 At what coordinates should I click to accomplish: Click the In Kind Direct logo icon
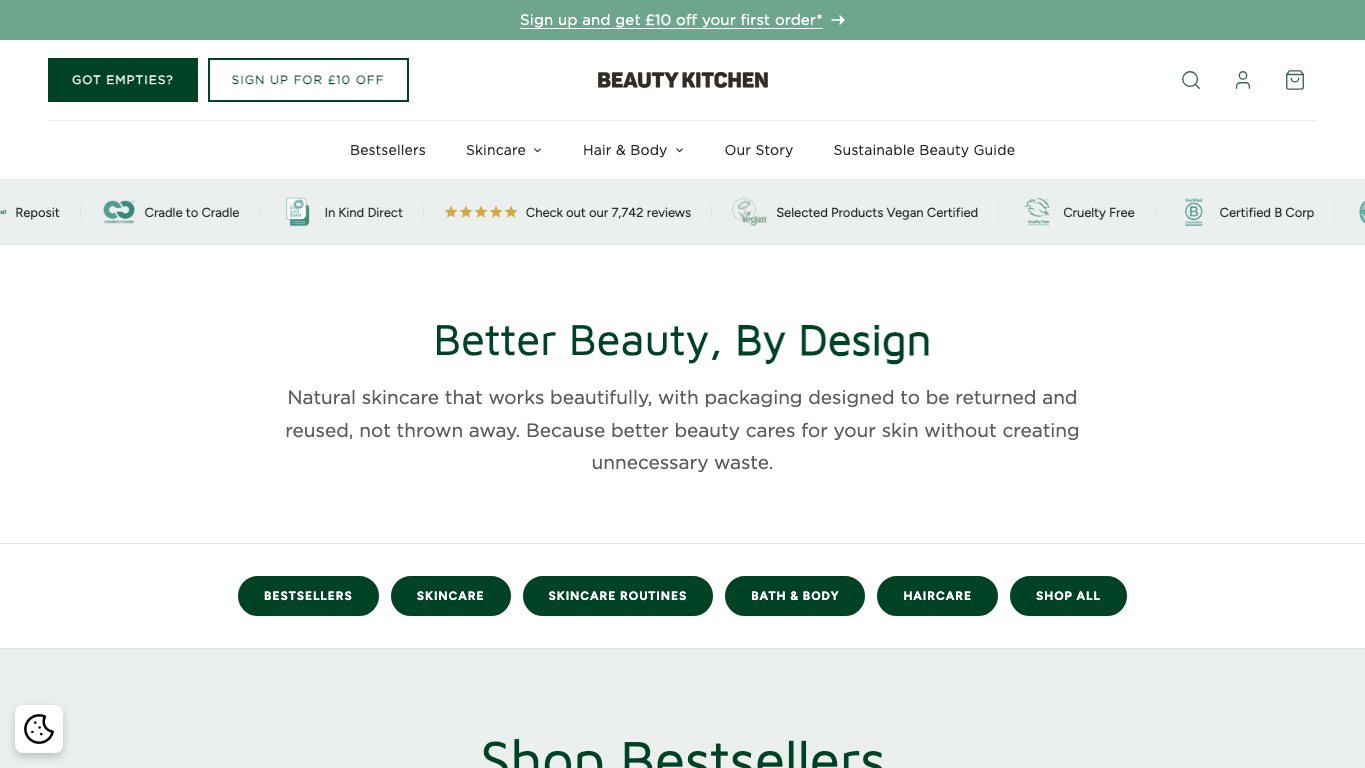pos(297,212)
